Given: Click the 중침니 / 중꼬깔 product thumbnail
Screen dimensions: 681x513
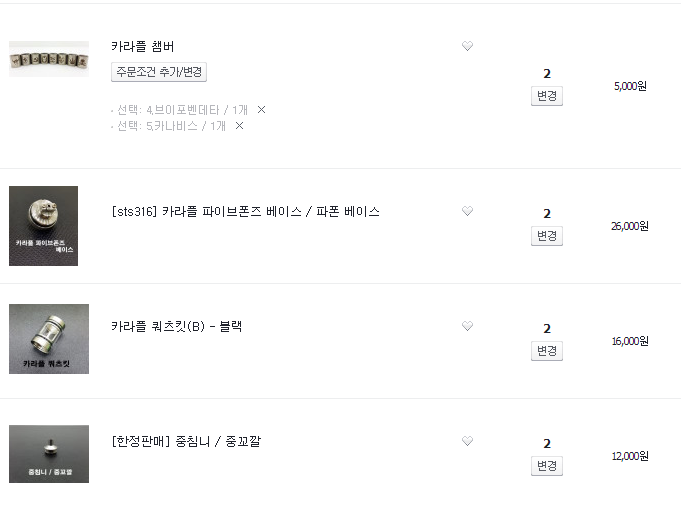Looking at the screenshot, I should pos(49,454).
